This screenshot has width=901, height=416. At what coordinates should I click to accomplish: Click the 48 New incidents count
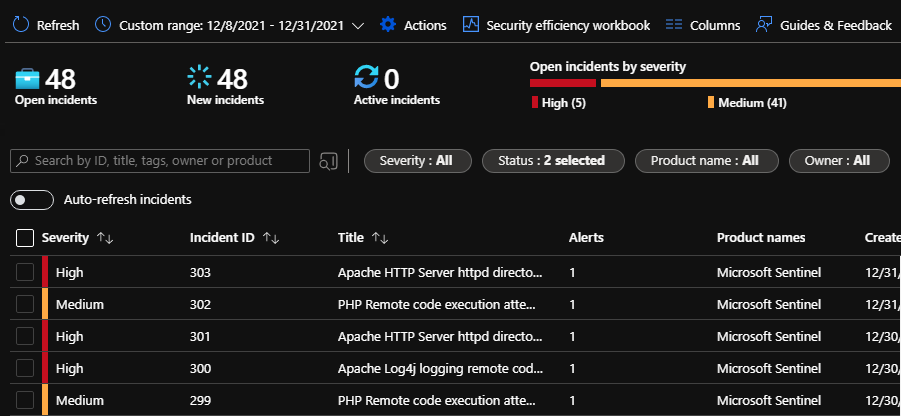click(232, 79)
